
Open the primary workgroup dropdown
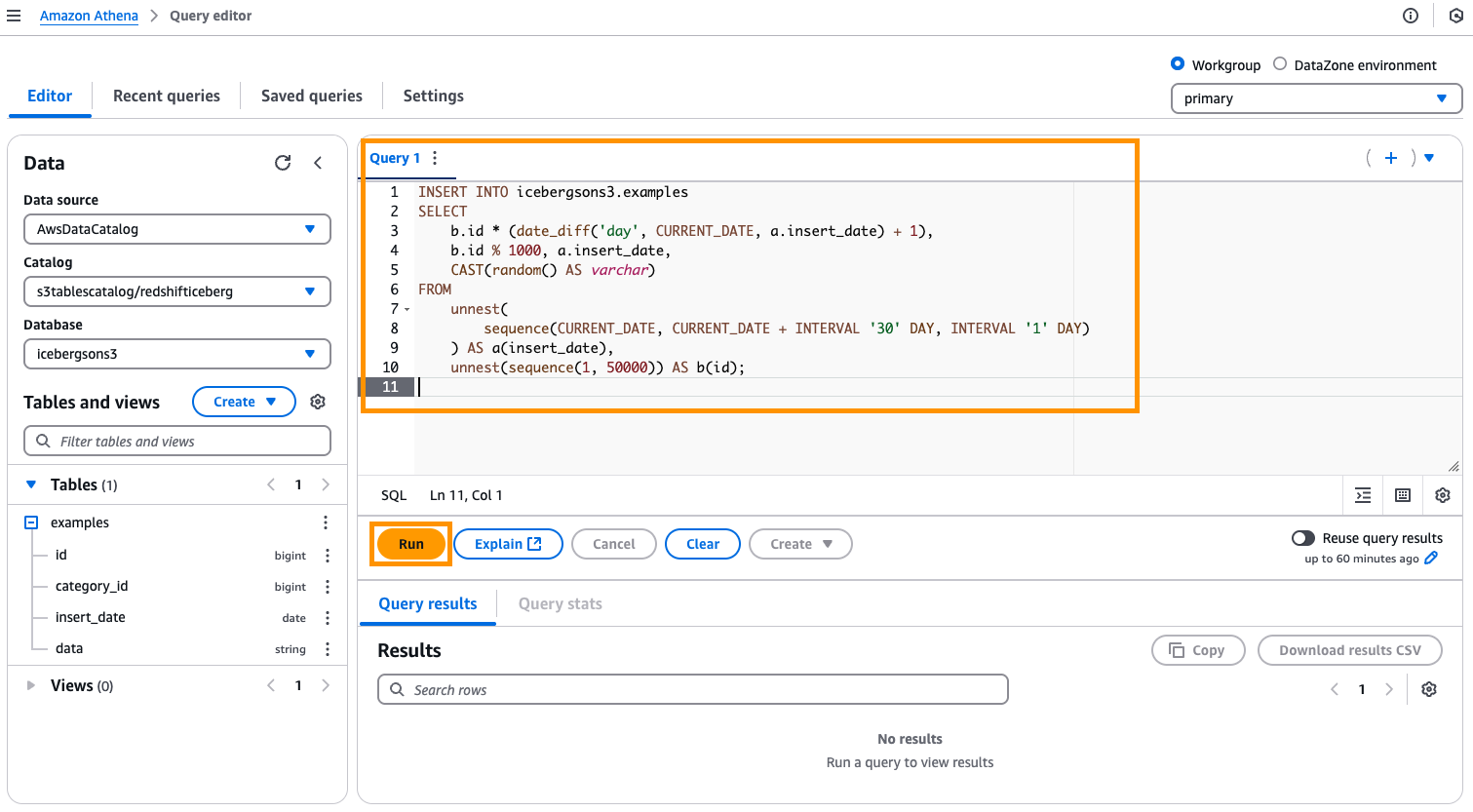tap(1316, 98)
